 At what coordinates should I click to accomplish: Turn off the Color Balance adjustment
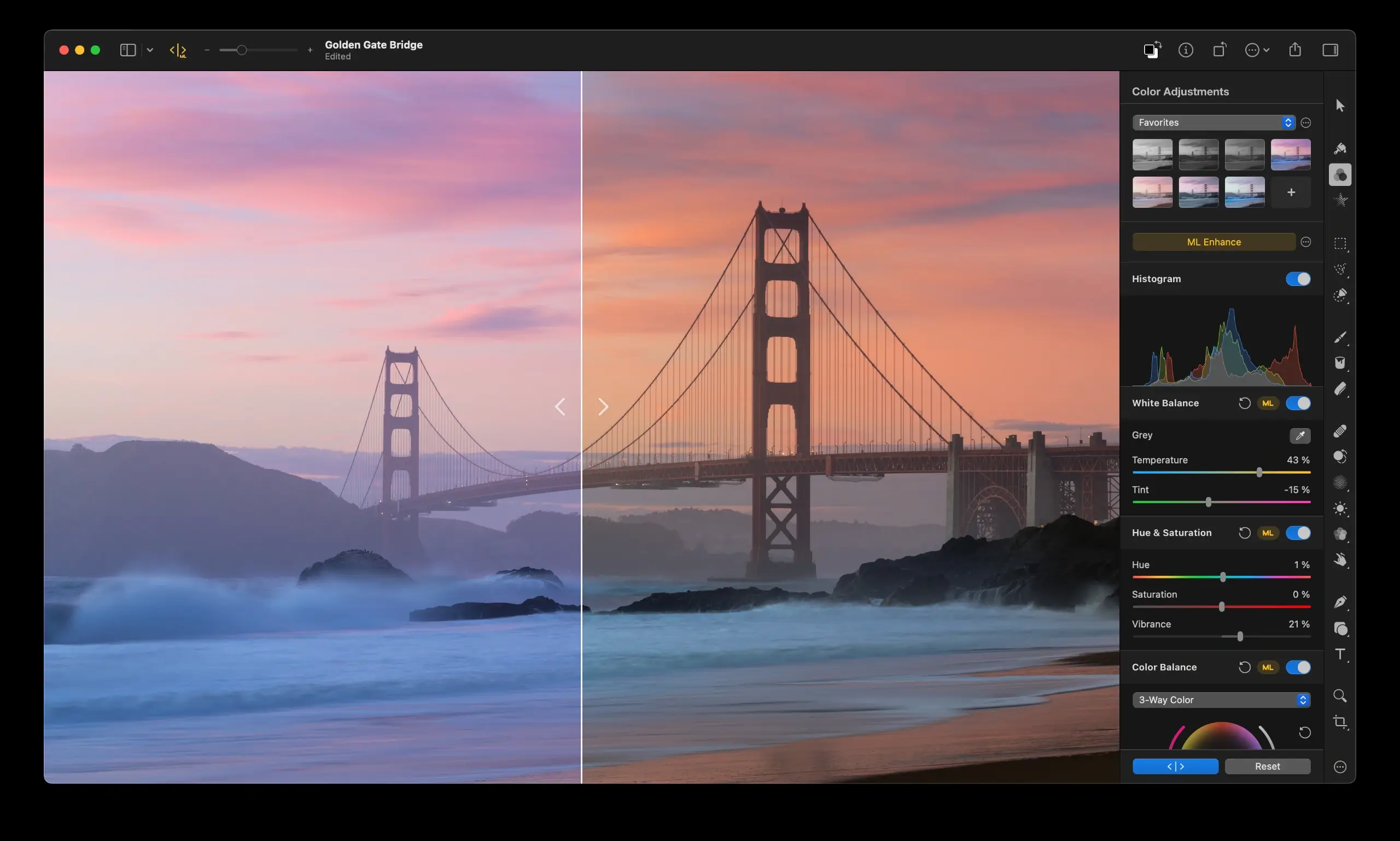1299,667
